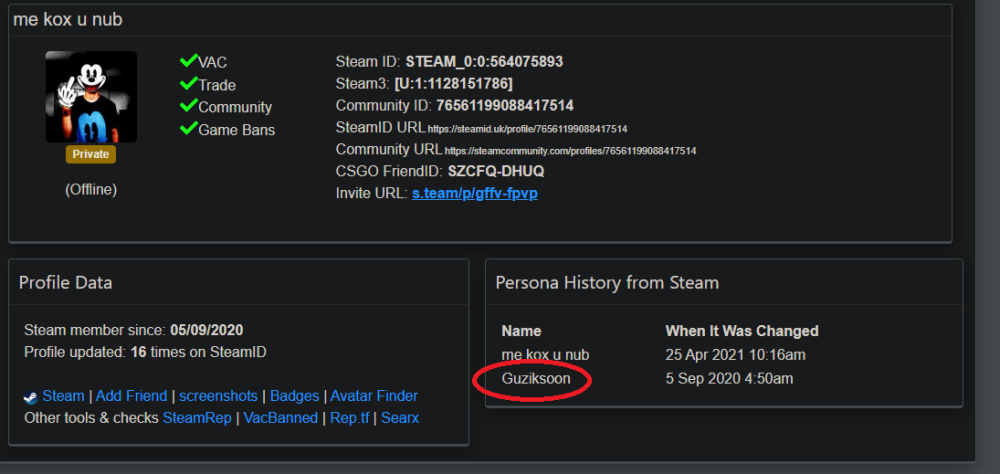The image size is (1000, 474).
Task: Click the Mickey Mouse profile avatar
Action: tap(91, 97)
